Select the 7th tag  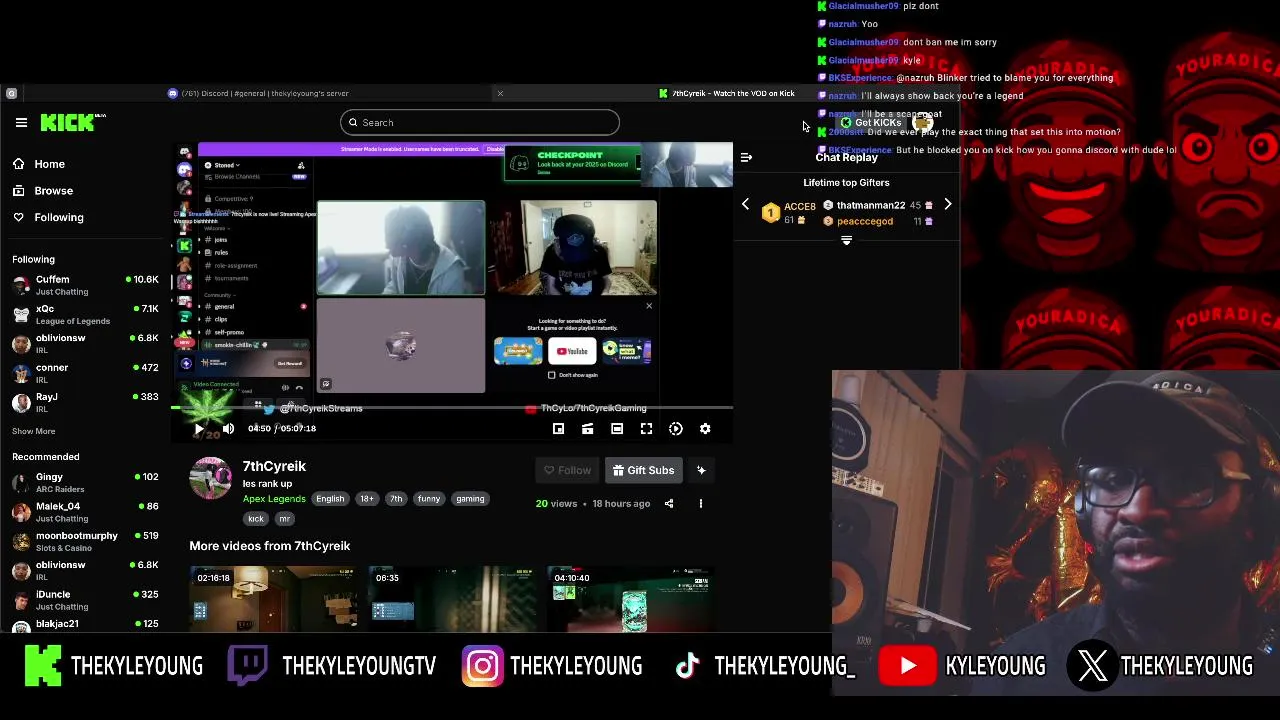coord(396,499)
